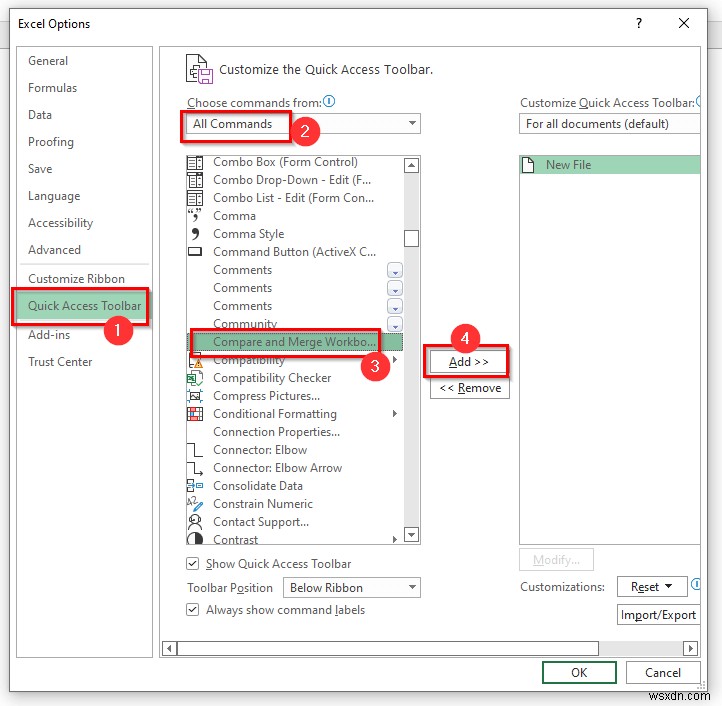
Task: Click the Combo Box (Form Control) icon
Action: coord(195,163)
